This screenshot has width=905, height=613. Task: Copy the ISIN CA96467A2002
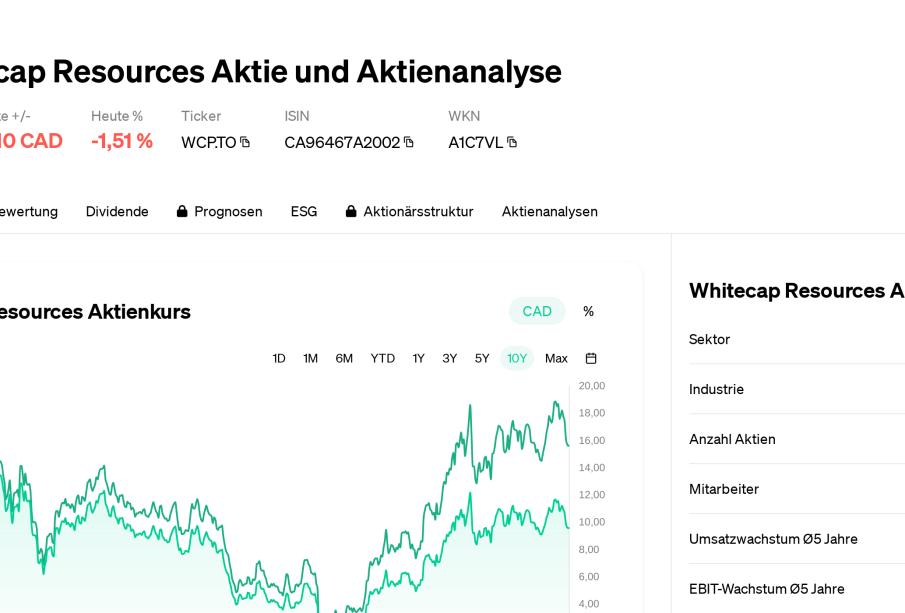point(409,142)
